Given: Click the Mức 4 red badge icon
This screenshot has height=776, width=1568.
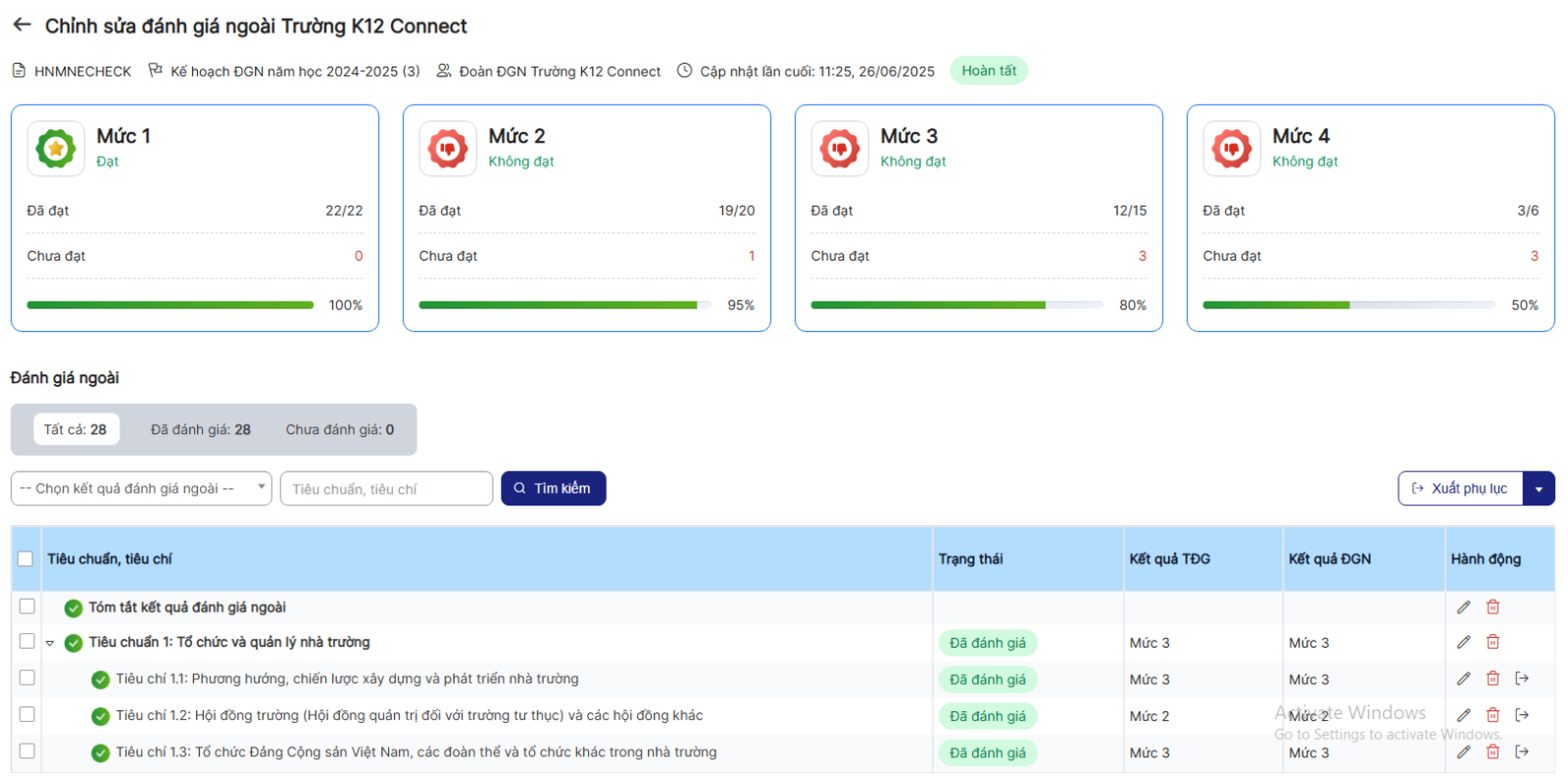Looking at the screenshot, I should click(1232, 149).
